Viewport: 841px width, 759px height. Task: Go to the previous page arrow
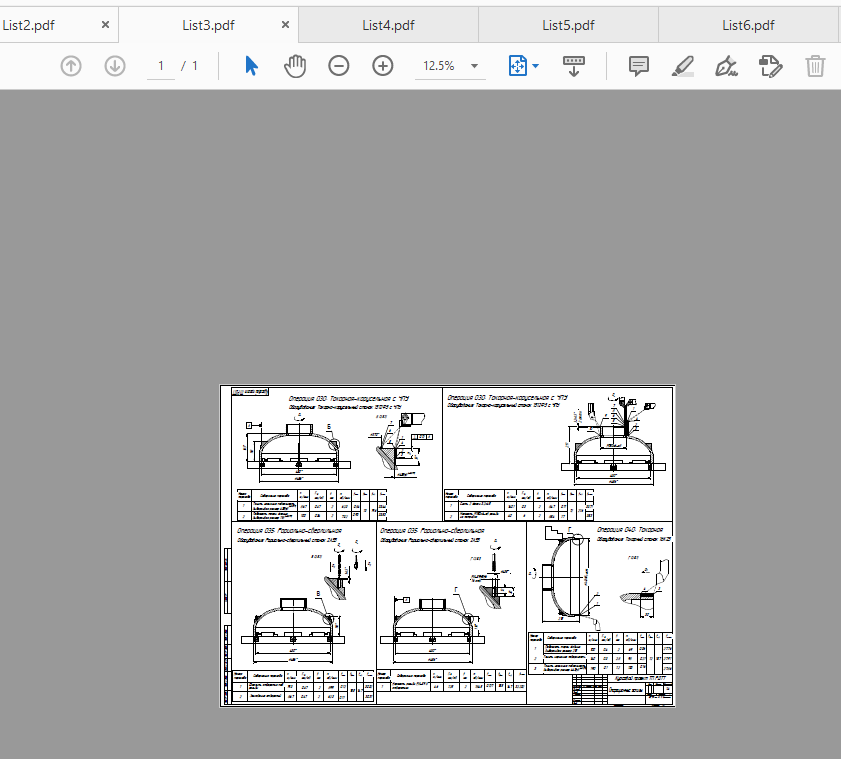pos(71,66)
